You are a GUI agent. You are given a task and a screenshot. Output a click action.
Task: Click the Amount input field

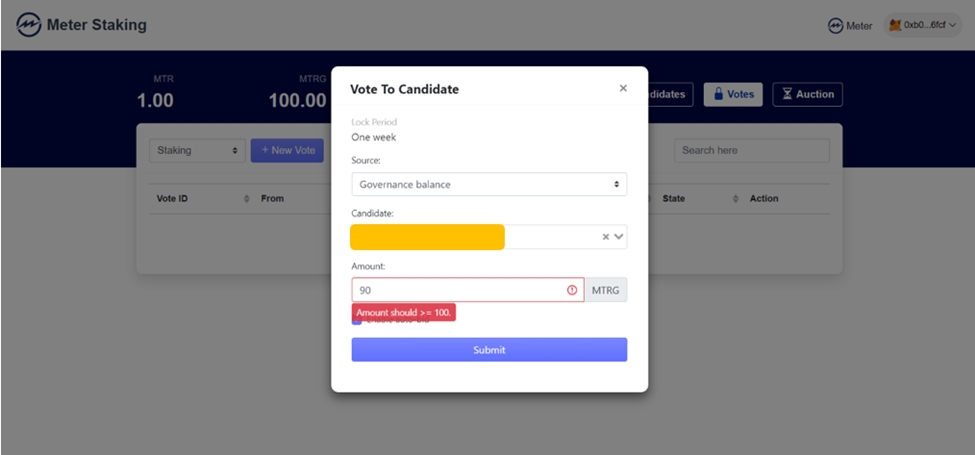coord(460,290)
